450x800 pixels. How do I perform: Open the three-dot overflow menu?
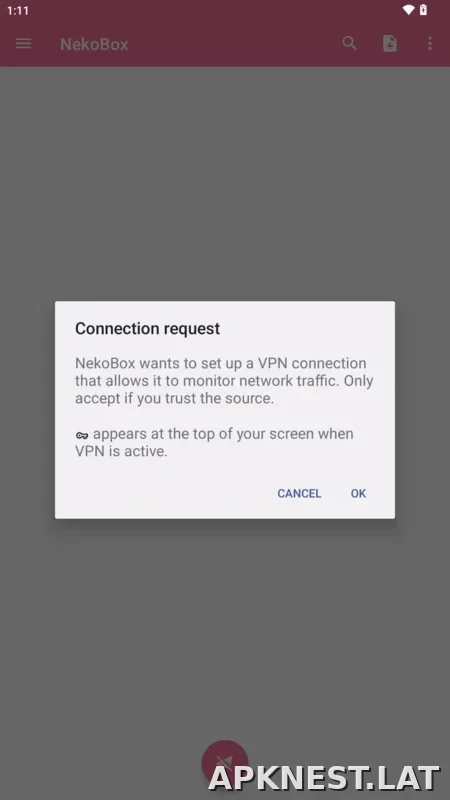pyautogui.click(x=430, y=43)
